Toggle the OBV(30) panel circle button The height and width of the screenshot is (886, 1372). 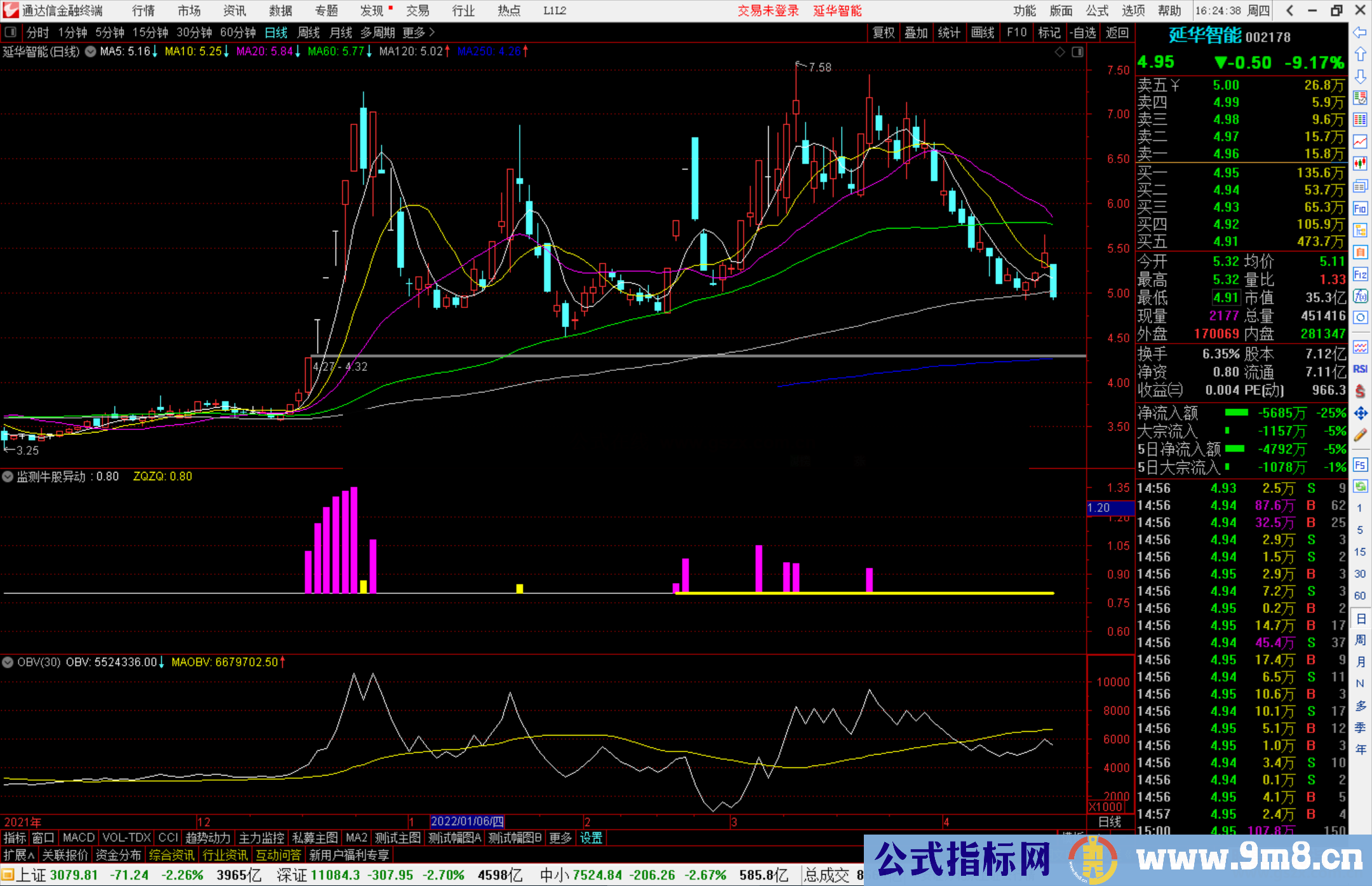(x=8, y=662)
